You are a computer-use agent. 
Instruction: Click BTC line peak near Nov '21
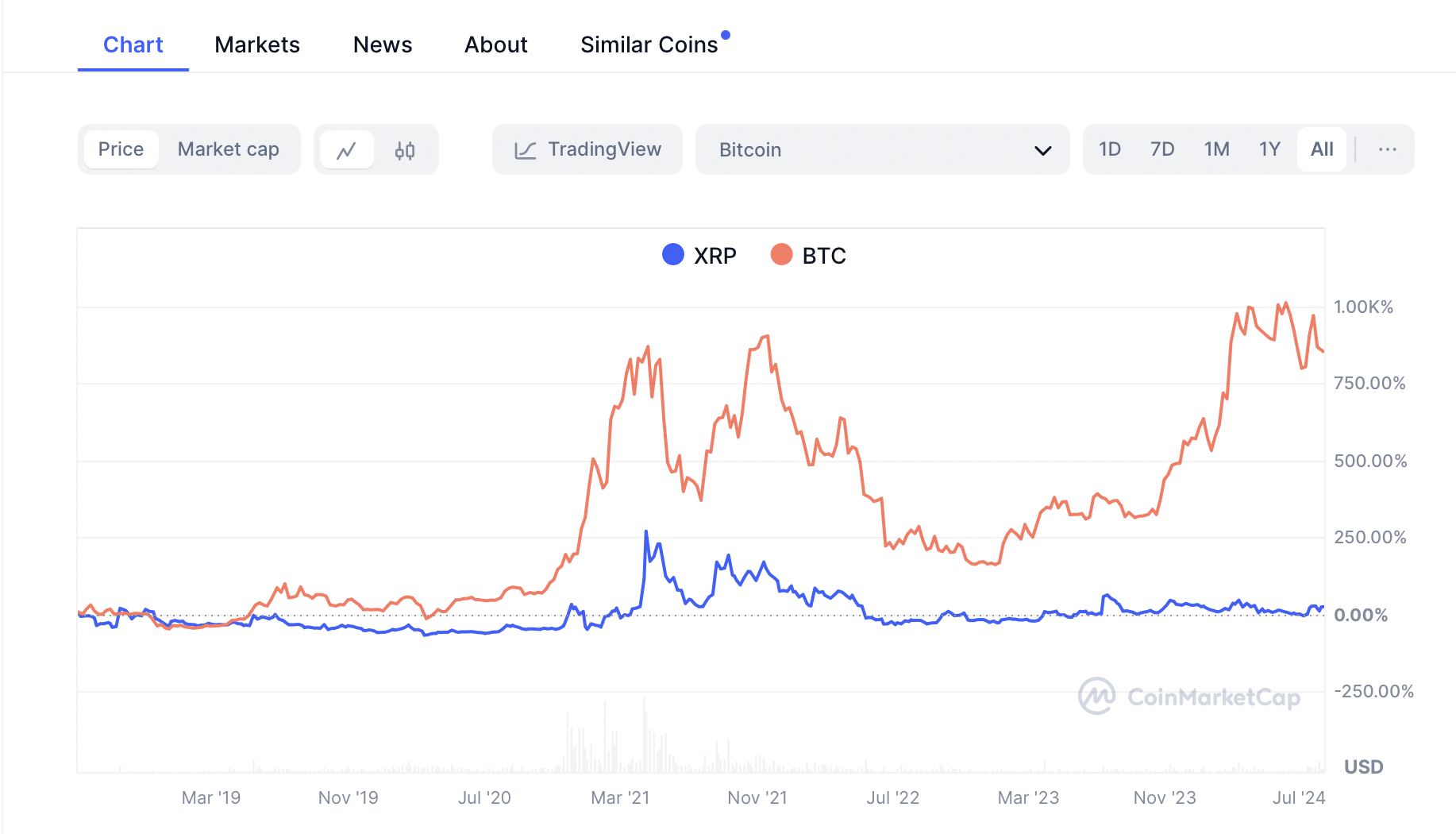[x=766, y=337]
